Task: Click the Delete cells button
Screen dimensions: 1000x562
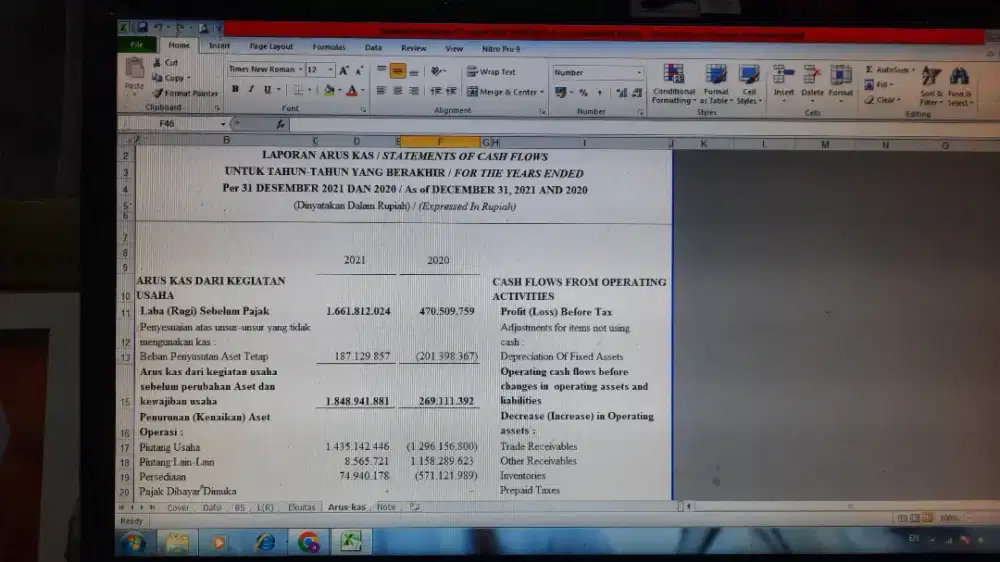Action: (812, 84)
